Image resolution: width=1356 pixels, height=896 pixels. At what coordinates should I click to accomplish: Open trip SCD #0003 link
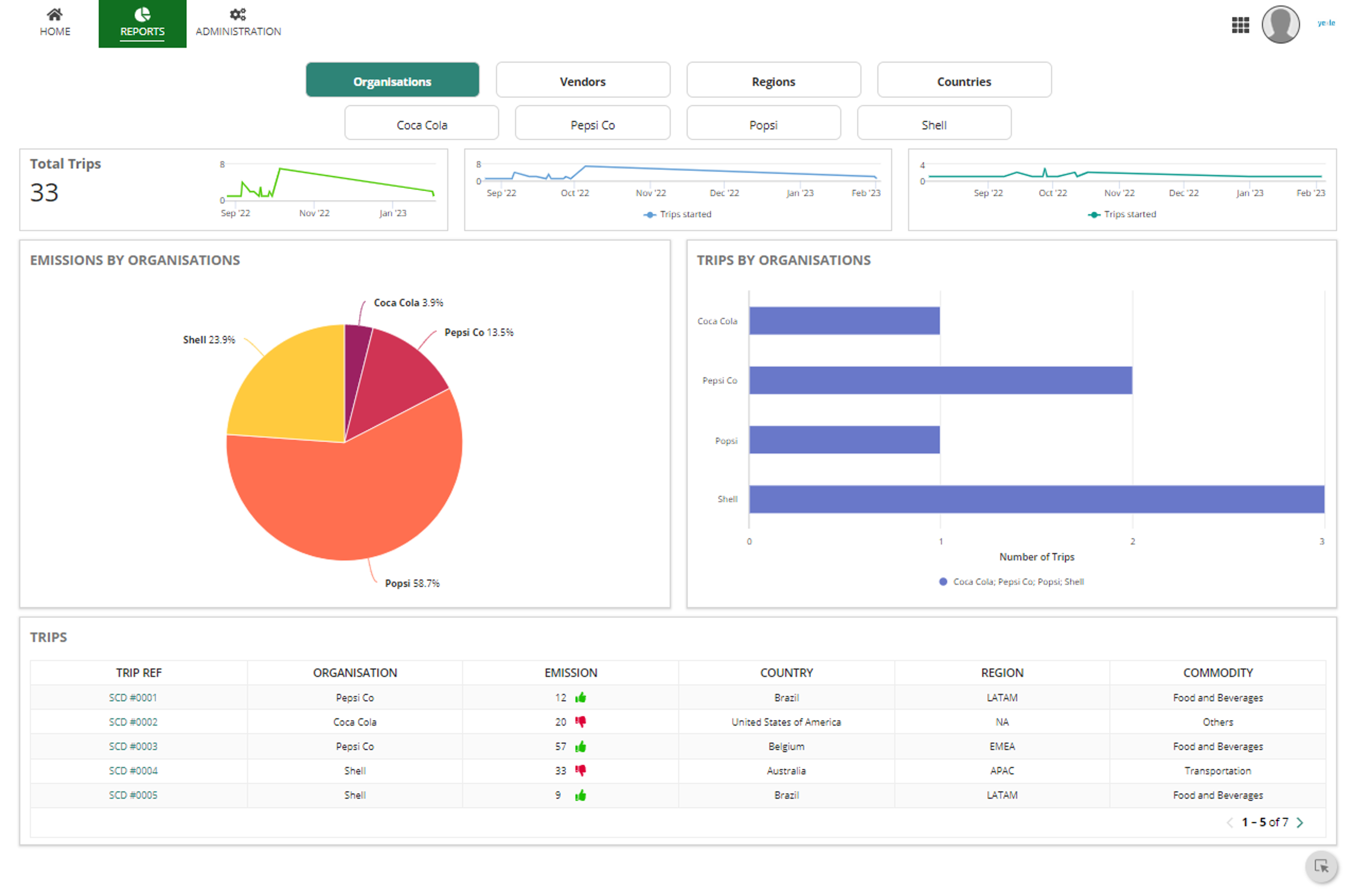tap(133, 747)
